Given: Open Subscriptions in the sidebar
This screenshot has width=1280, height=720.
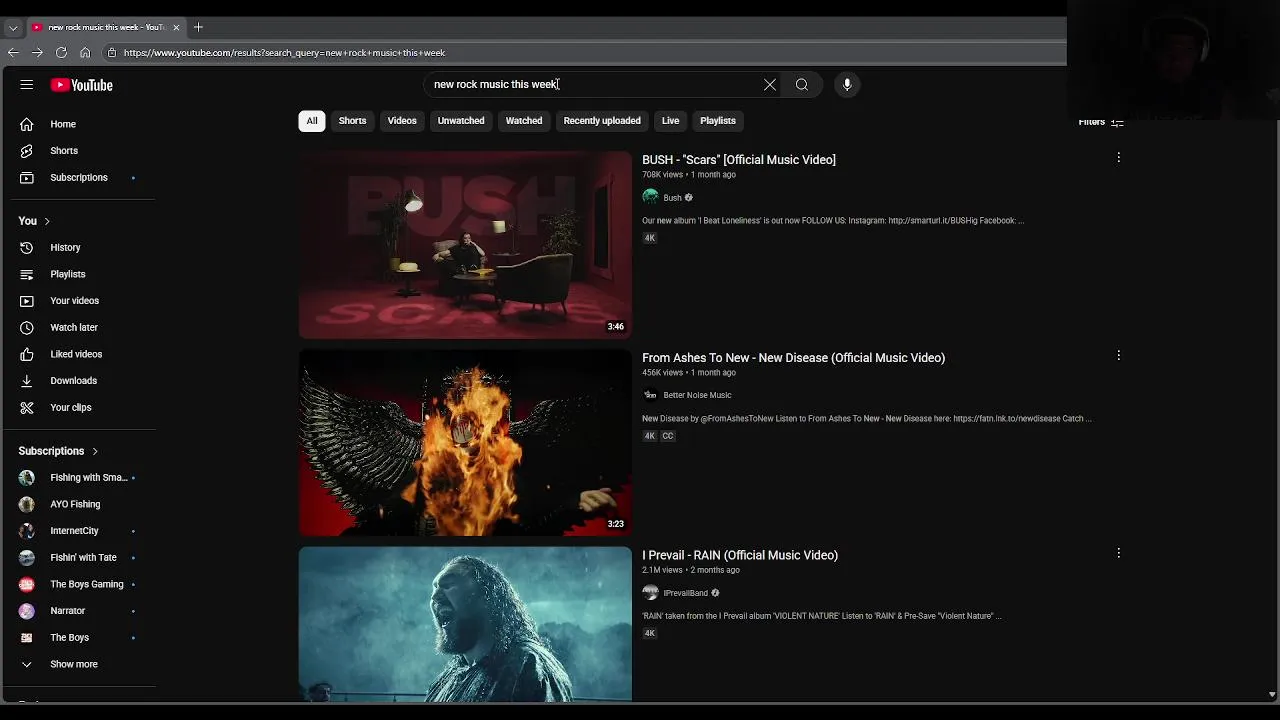Looking at the screenshot, I should [x=80, y=178].
